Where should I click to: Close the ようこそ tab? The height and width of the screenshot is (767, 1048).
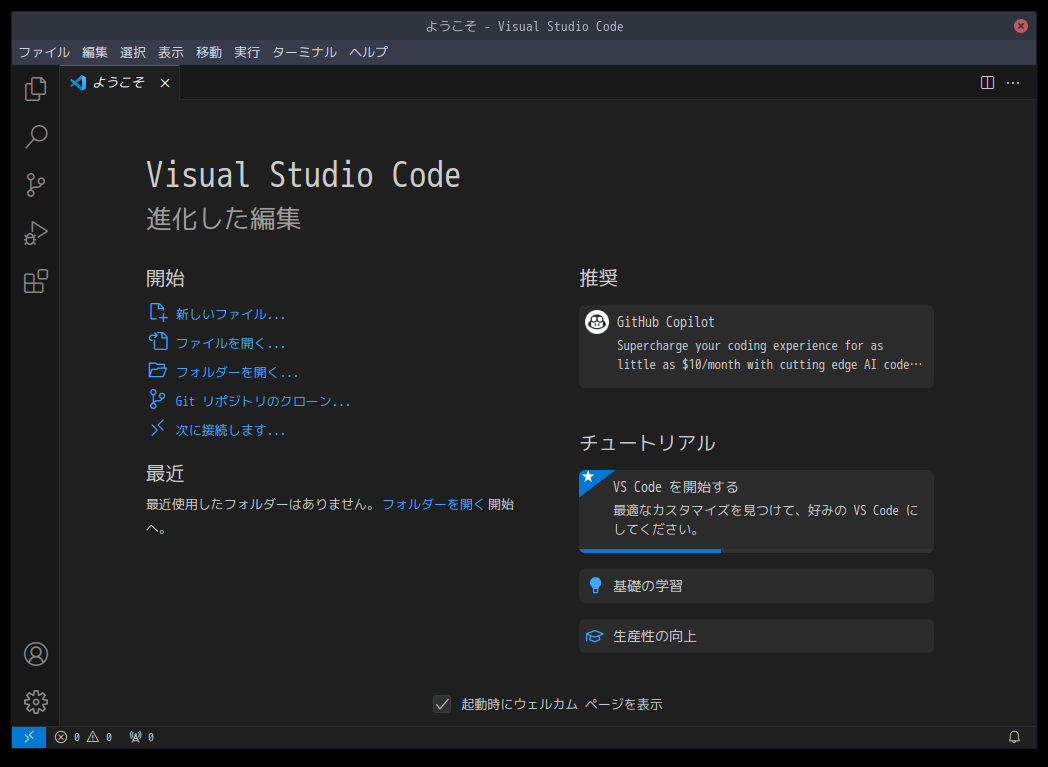coord(165,83)
